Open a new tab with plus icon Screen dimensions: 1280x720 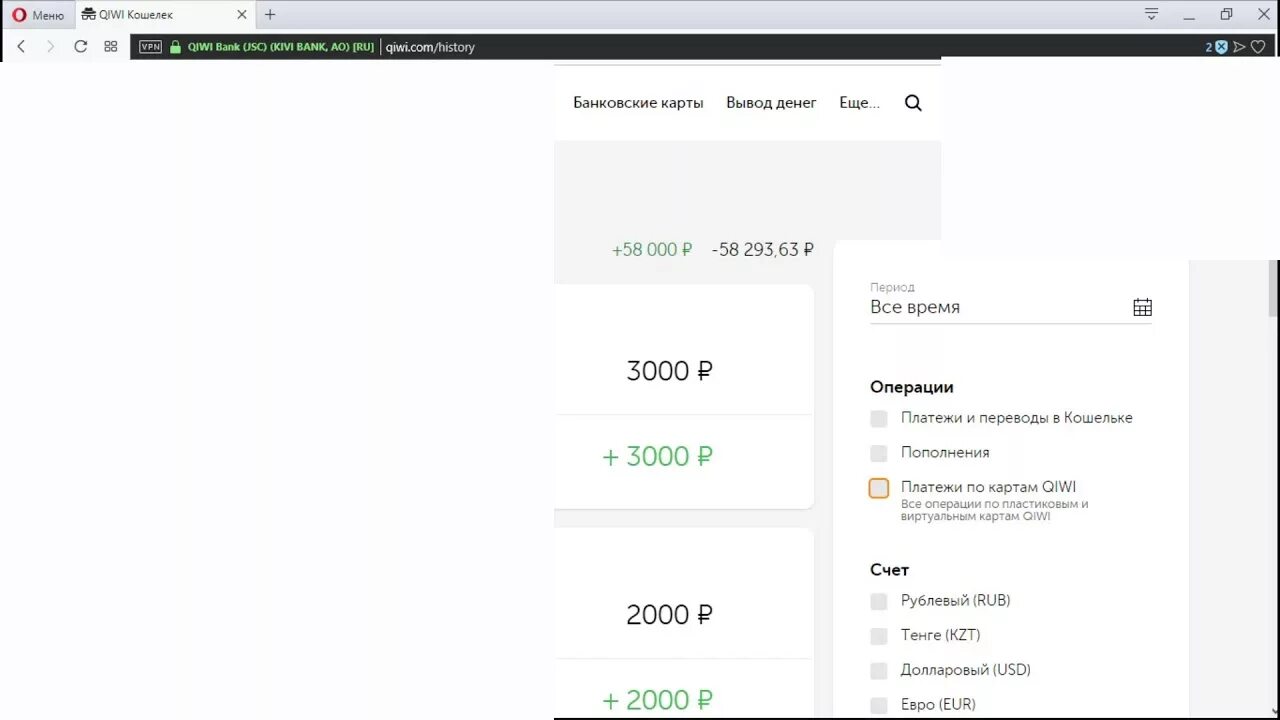270,15
